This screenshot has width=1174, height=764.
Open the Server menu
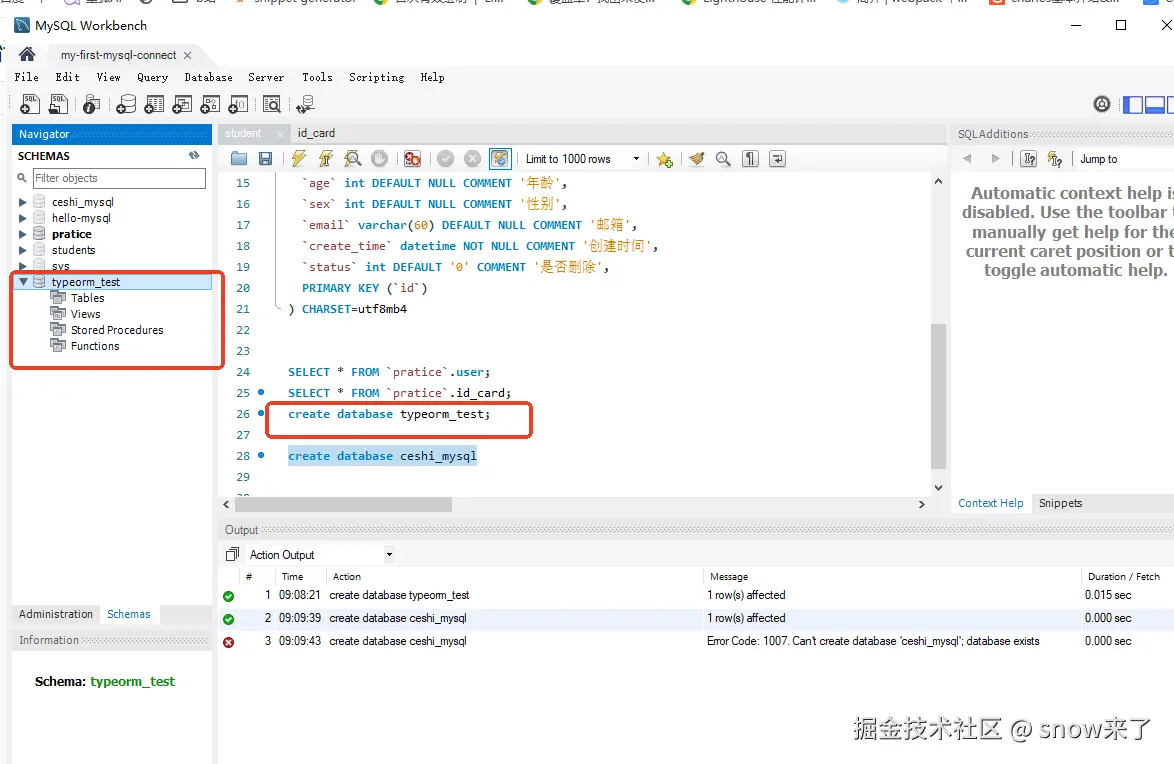click(266, 77)
